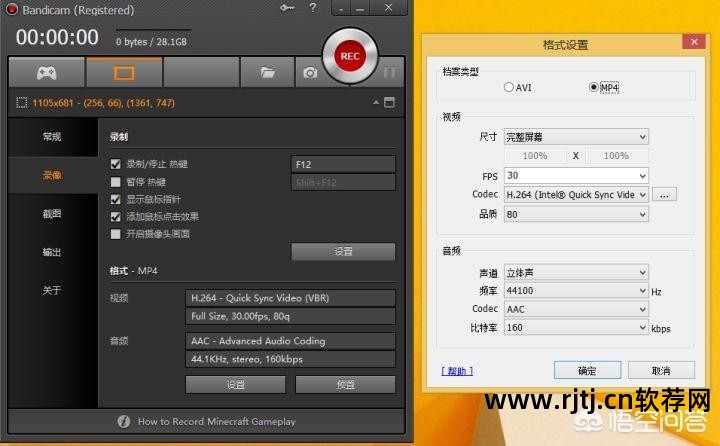Select the game recording mode gamepad icon
The height and width of the screenshot is (446, 720).
coord(47,72)
